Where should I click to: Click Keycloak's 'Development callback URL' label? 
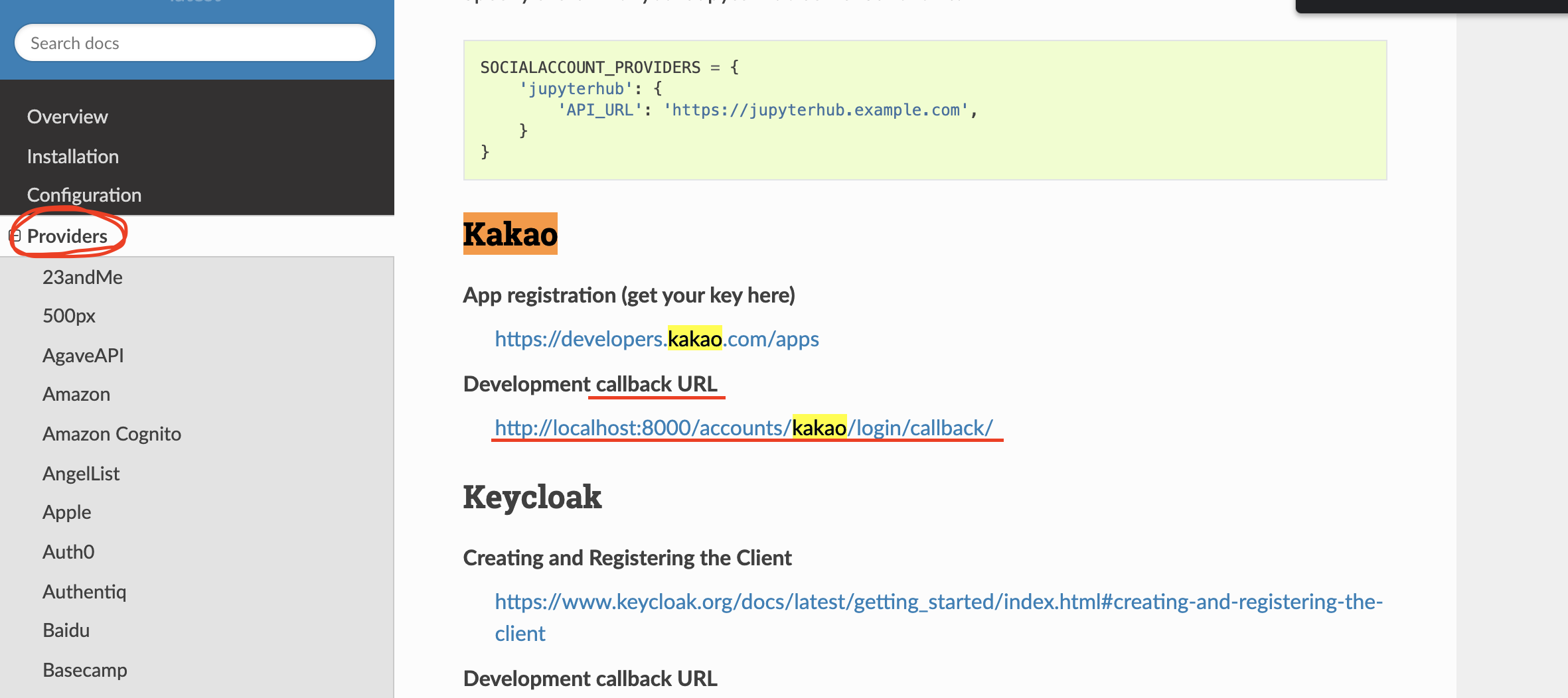pyautogui.click(x=590, y=679)
